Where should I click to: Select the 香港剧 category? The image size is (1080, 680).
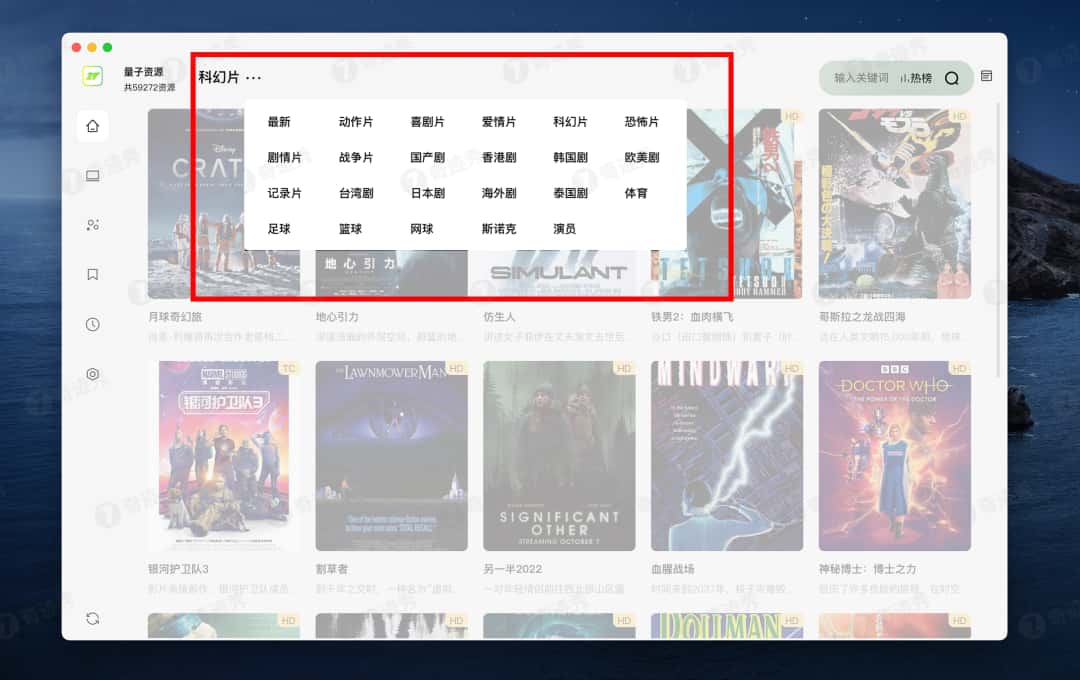499,158
